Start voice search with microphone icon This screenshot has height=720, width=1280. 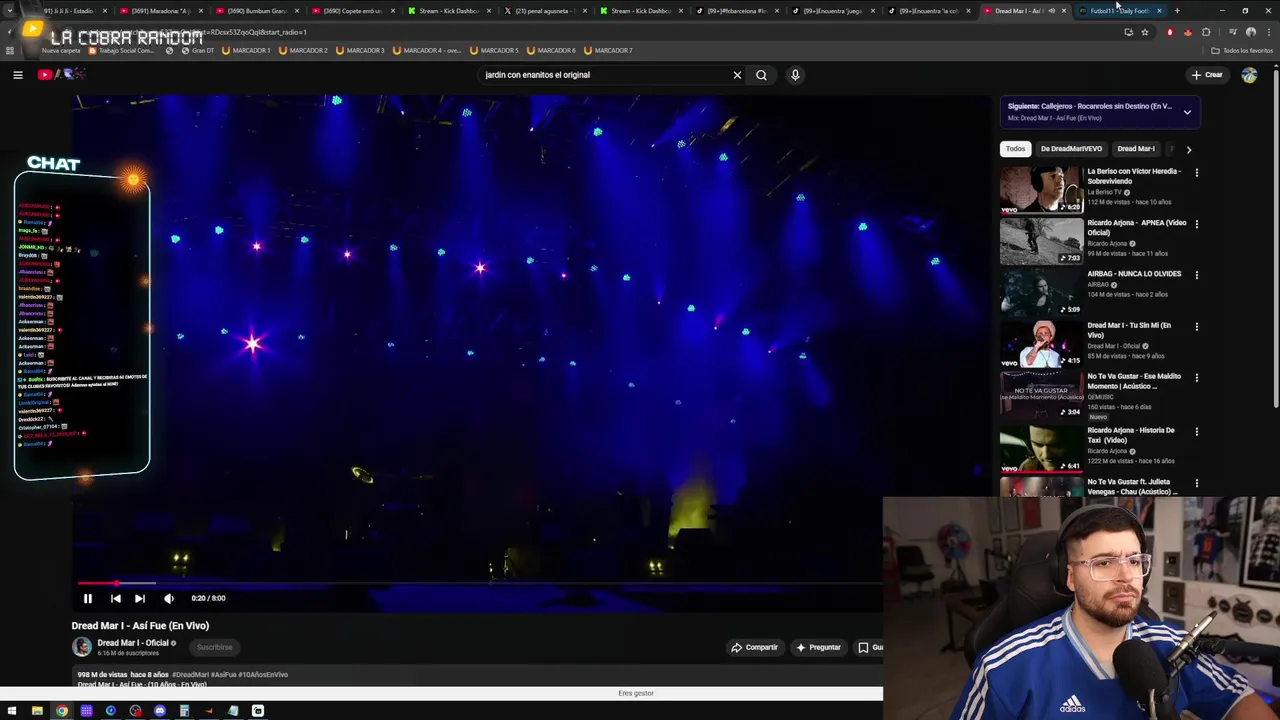click(x=795, y=75)
